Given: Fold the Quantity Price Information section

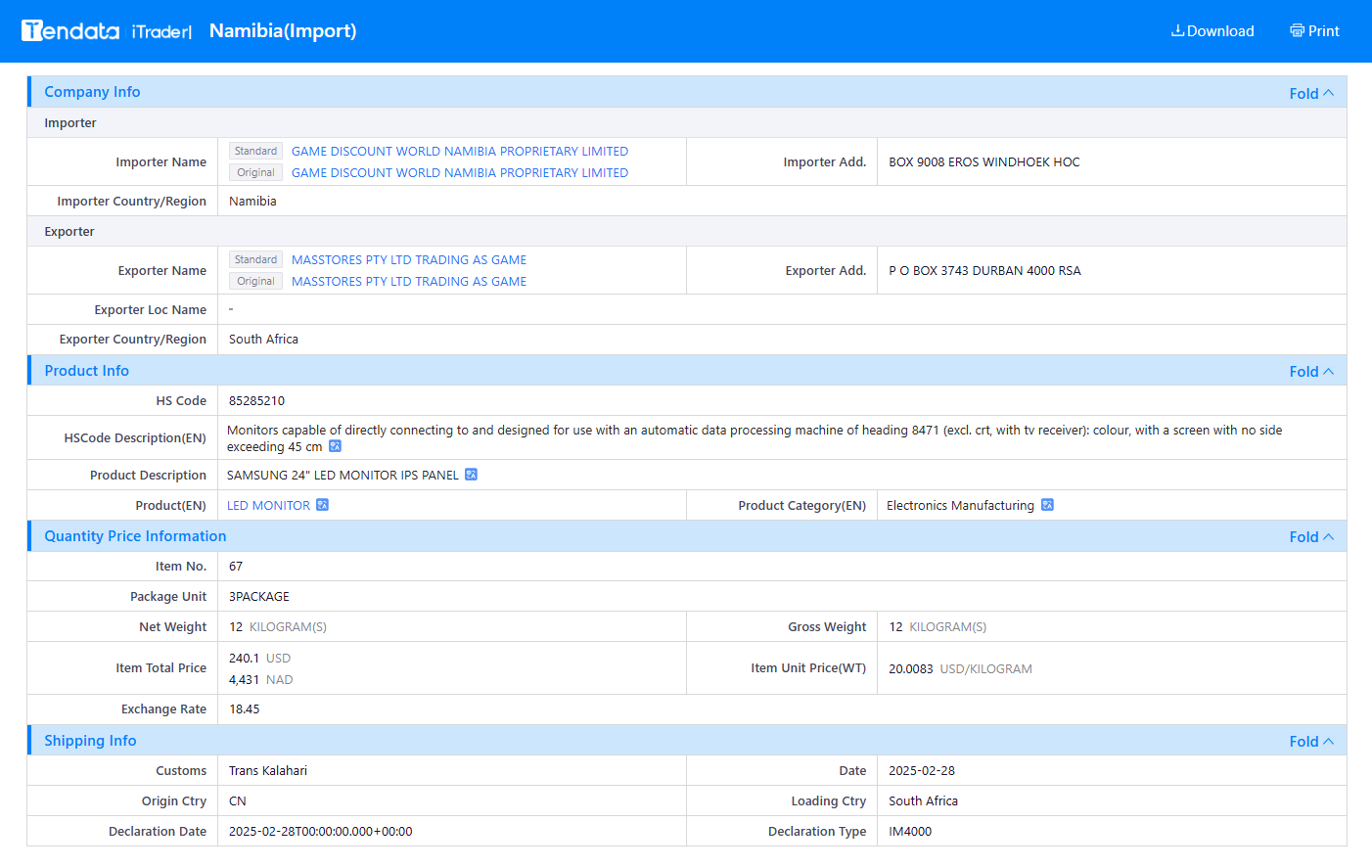Looking at the screenshot, I should [1311, 536].
